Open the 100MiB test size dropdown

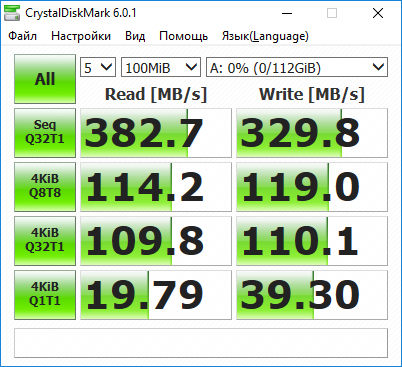click(161, 67)
